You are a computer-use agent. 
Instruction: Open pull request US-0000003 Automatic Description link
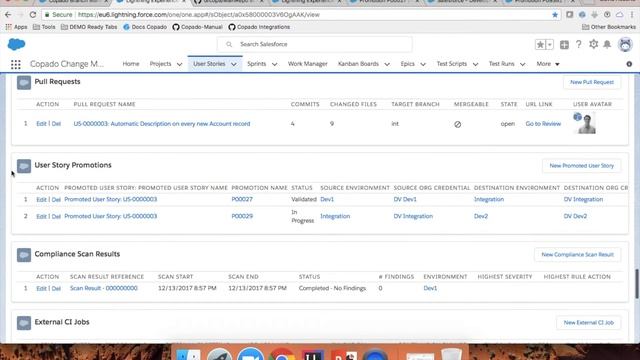point(162,124)
